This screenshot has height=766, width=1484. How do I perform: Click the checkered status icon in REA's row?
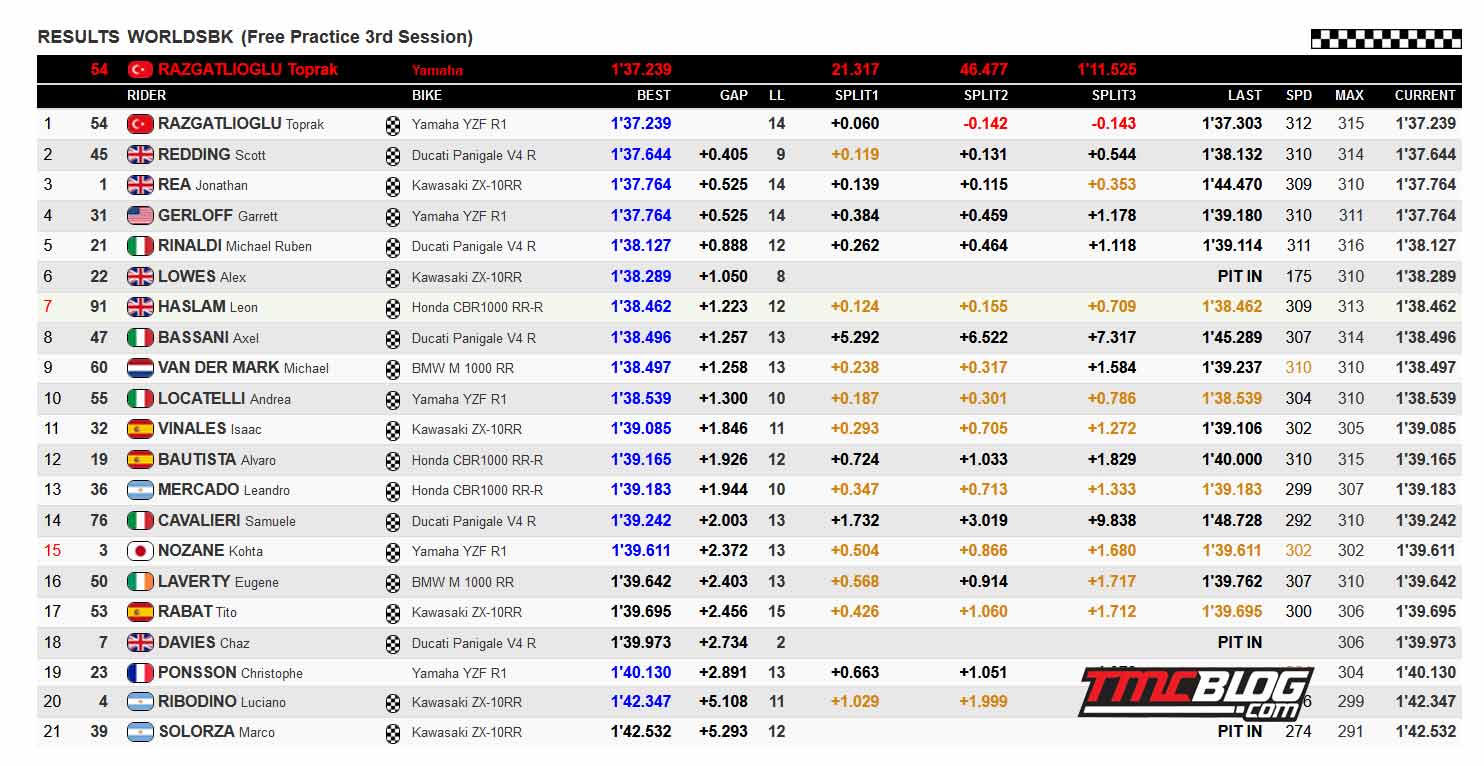point(393,186)
